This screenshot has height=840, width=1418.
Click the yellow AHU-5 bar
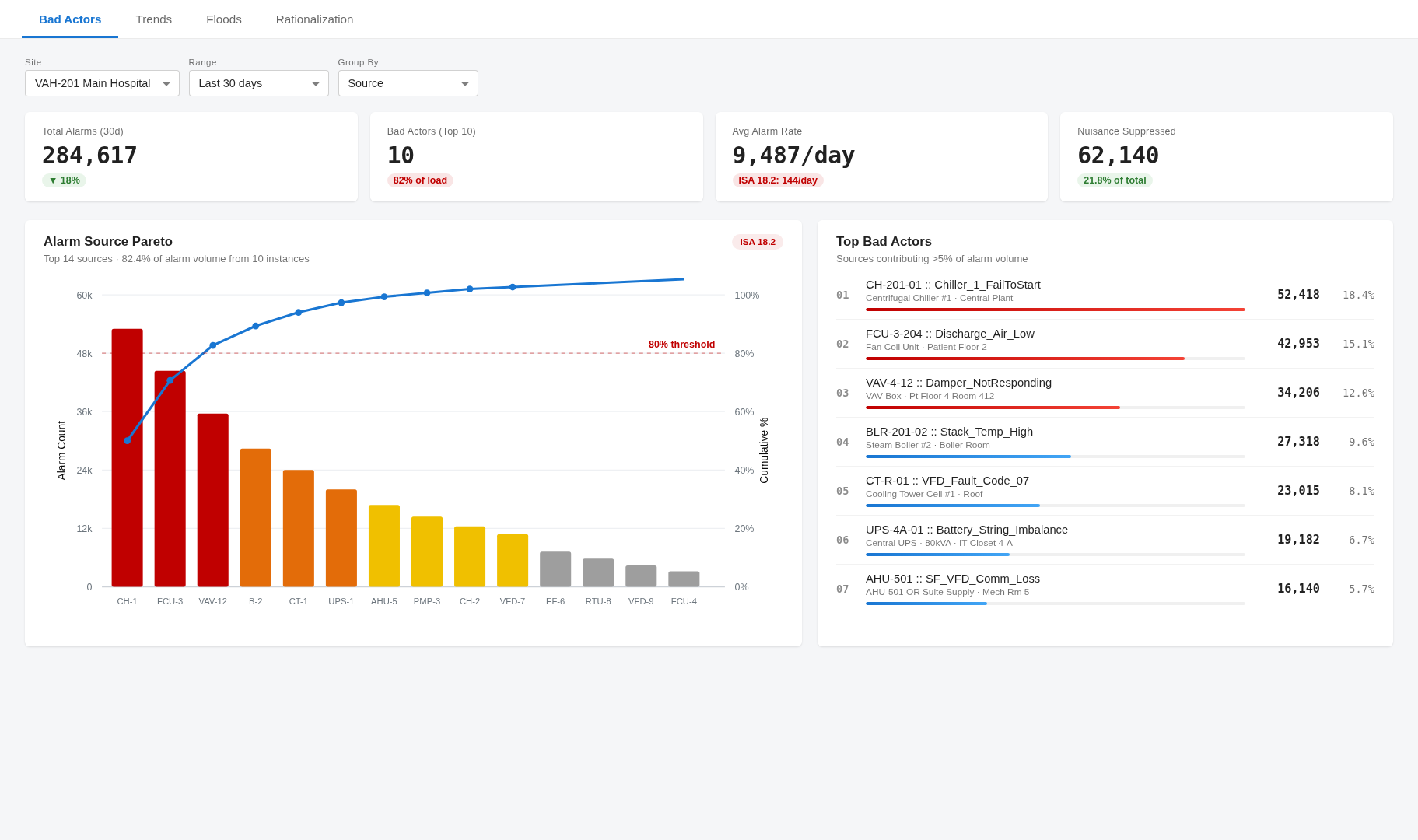[x=383, y=546]
